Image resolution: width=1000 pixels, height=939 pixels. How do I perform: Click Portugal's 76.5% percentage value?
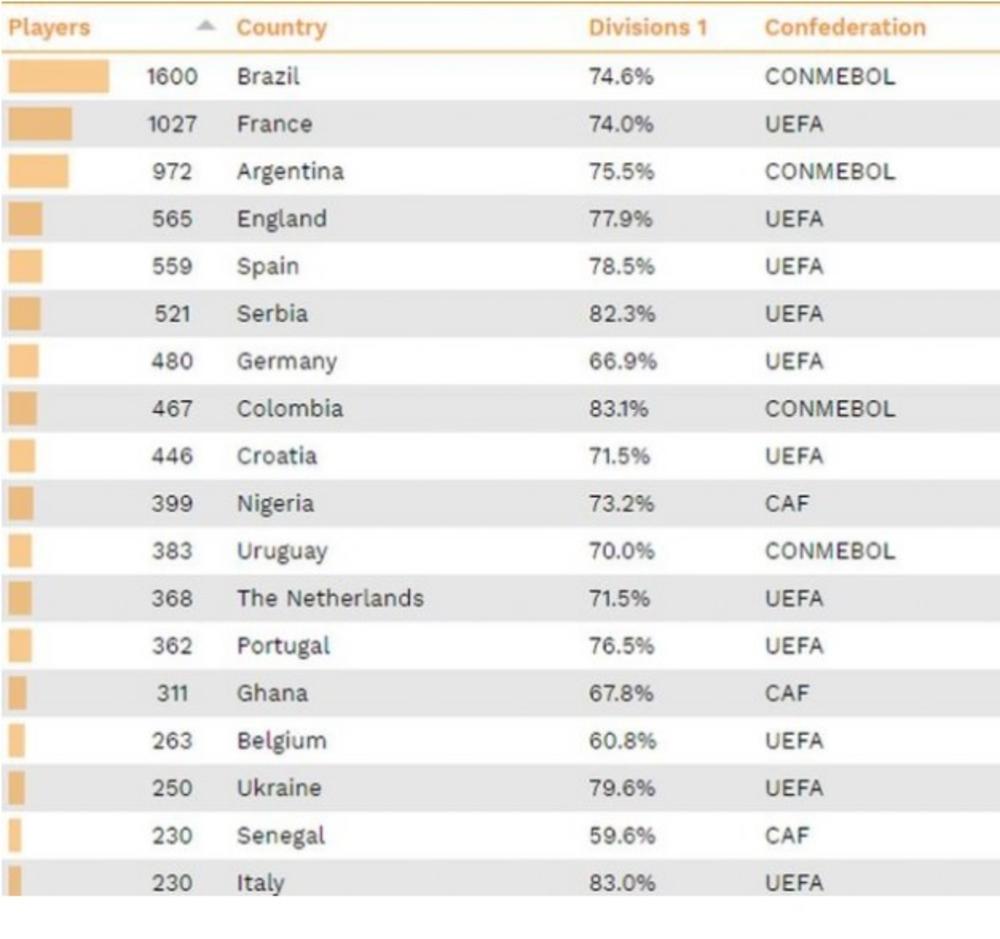point(621,646)
